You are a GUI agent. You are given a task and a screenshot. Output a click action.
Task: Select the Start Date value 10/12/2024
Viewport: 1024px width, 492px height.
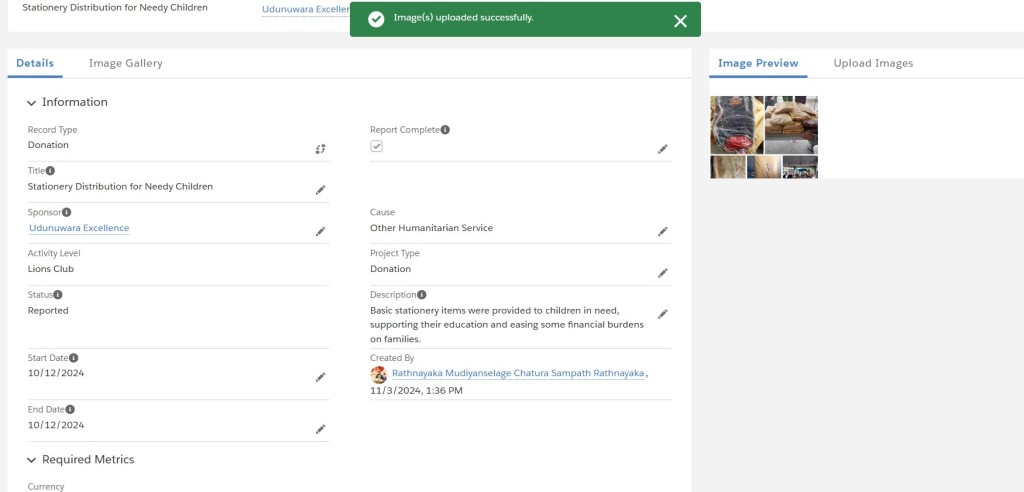(56, 373)
